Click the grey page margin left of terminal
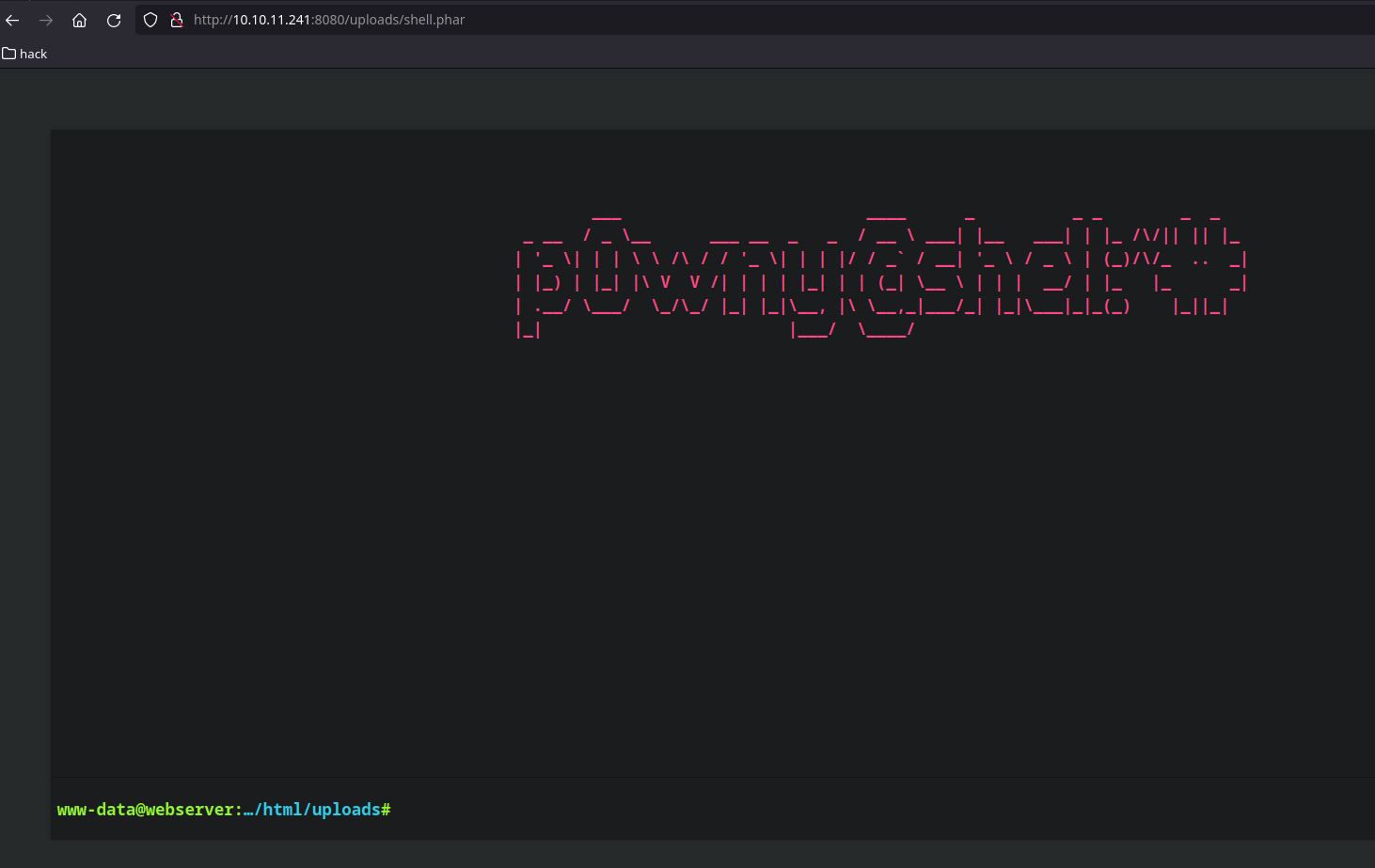Screen dimensions: 1375x868 coord(24,470)
